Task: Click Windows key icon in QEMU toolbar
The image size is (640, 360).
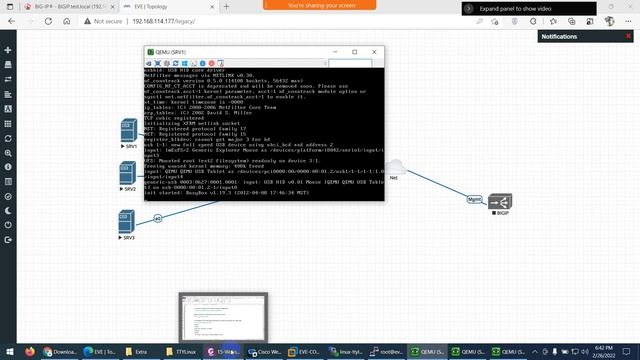Action: (x=184, y=63)
